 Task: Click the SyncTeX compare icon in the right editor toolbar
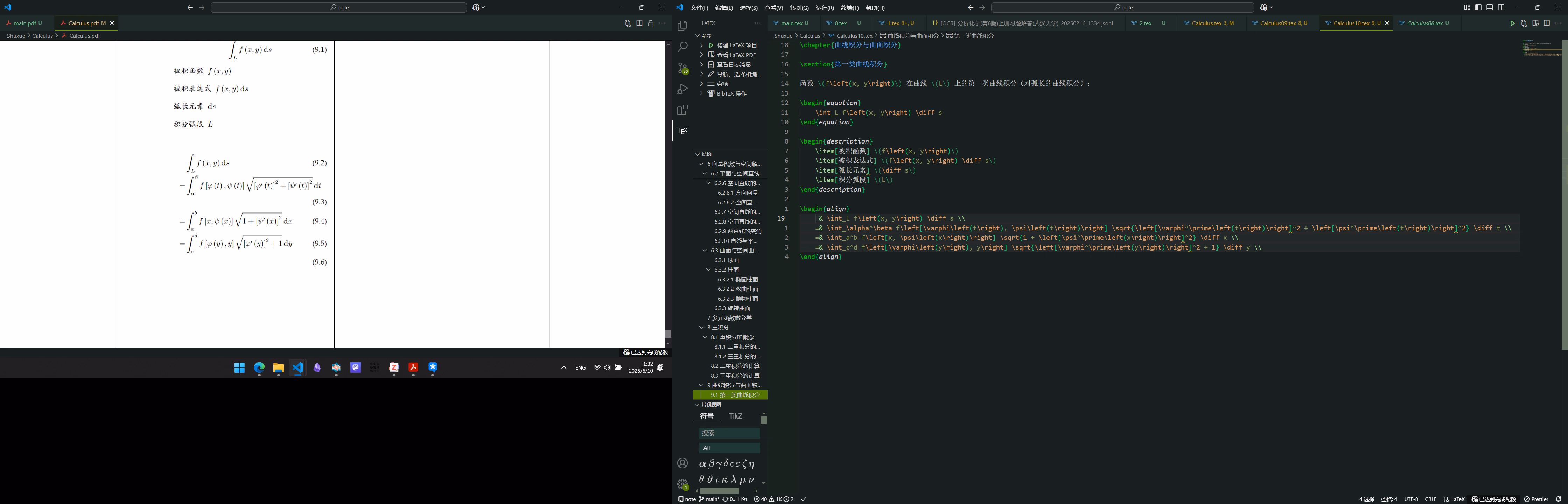1524,23
